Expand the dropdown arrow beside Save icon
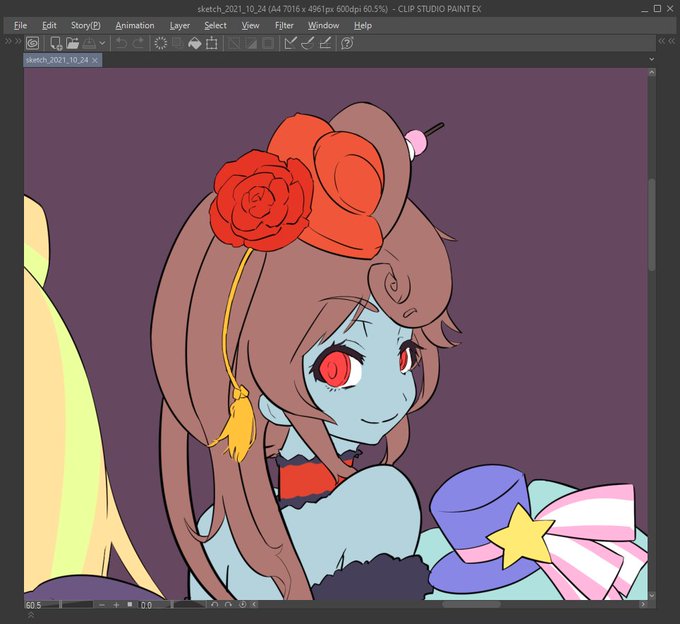The image size is (680, 624). 102,43
